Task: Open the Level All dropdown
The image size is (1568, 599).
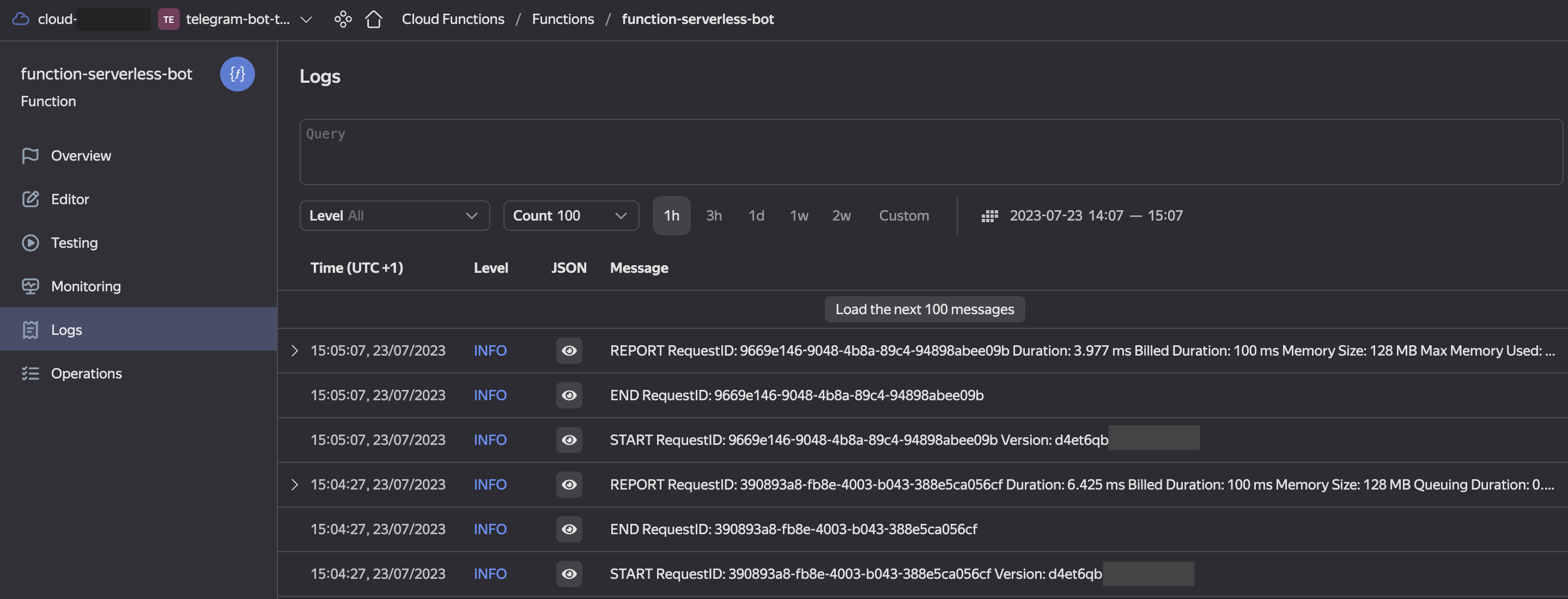Action: point(394,216)
